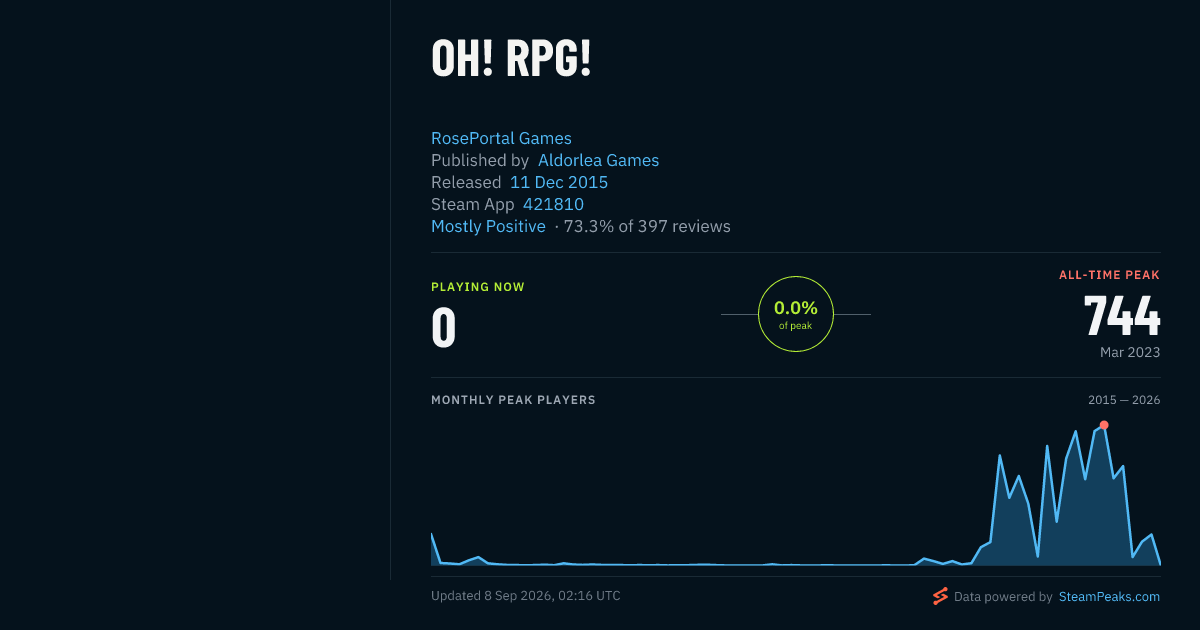
Task: Click the Updated 8 Sep 2026 timestamp
Action: click(x=526, y=596)
